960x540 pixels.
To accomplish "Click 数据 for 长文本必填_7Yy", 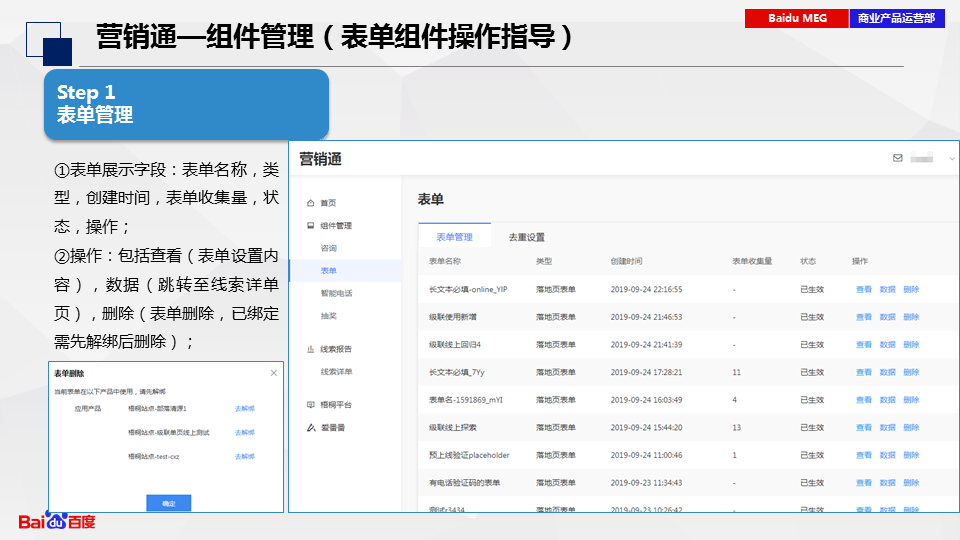I will pos(888,372).
